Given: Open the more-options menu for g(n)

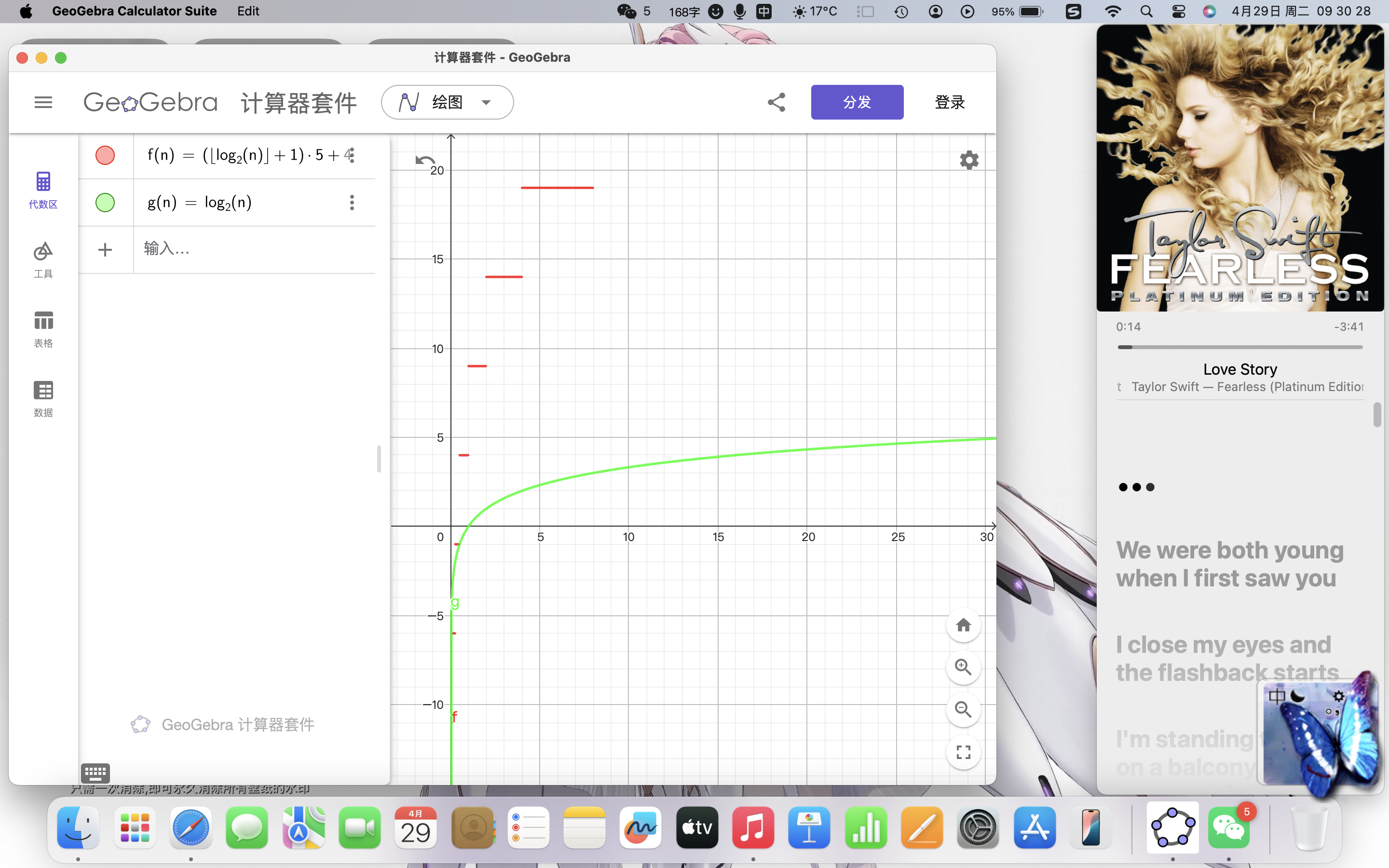Looking at the screenshot, I should [352, 202].
